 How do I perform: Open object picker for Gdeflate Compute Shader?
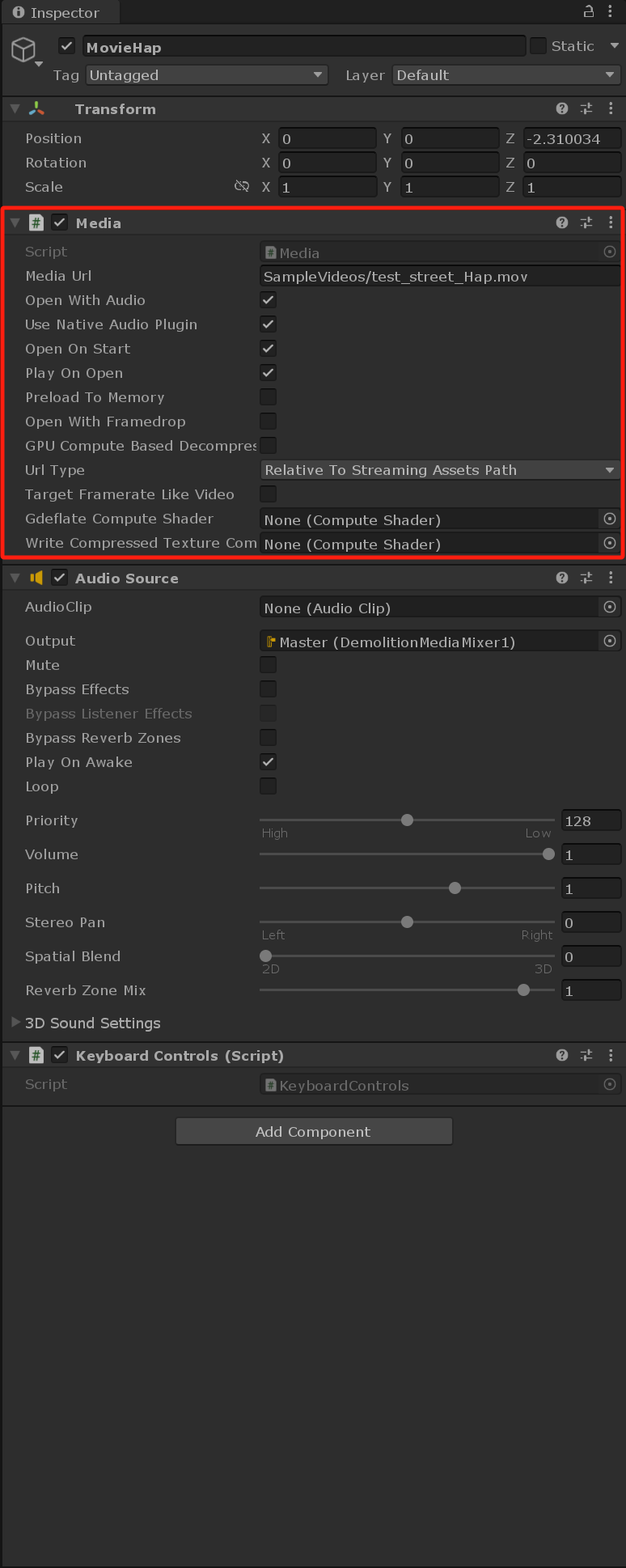(610, 519)
